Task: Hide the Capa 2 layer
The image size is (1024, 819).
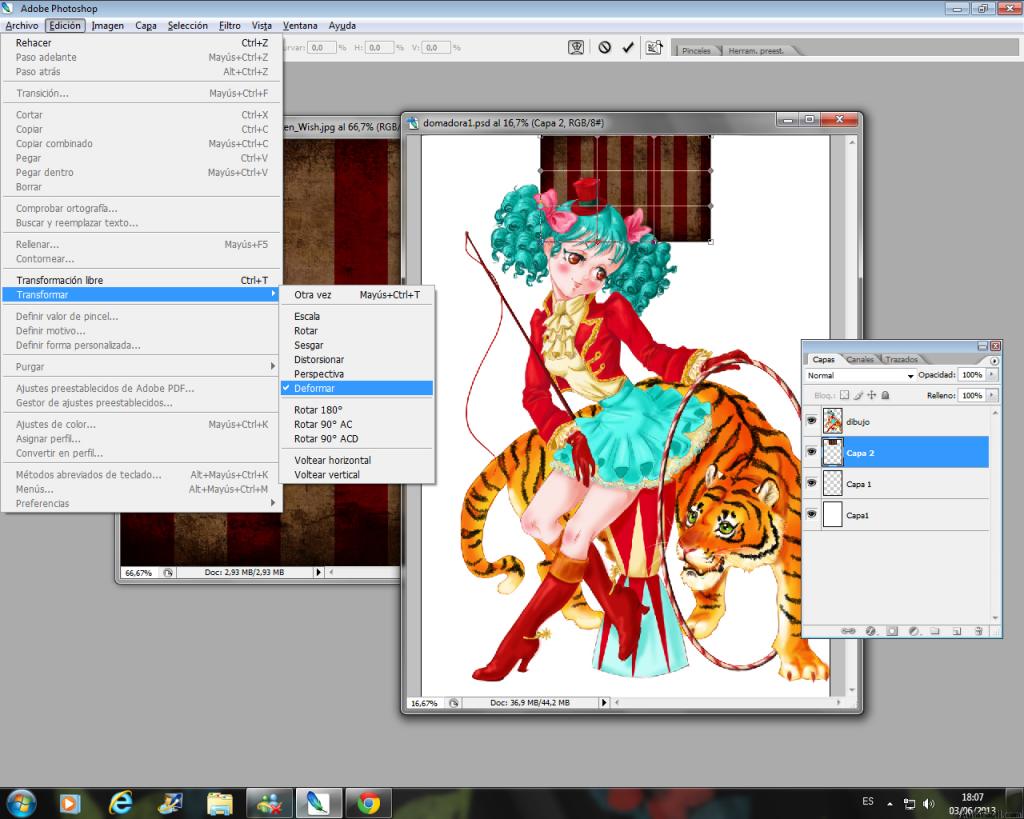Action: [x=812, y=452]
